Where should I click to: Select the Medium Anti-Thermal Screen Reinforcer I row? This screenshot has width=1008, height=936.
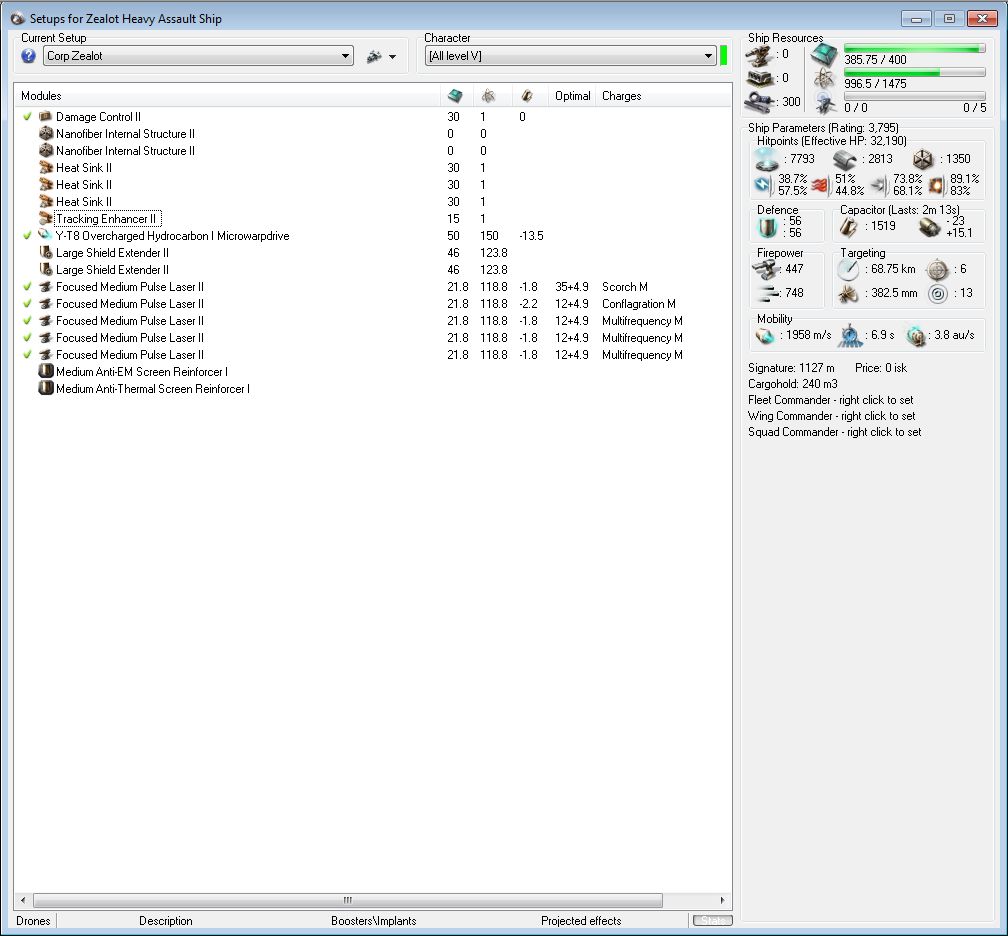[373, 389]
